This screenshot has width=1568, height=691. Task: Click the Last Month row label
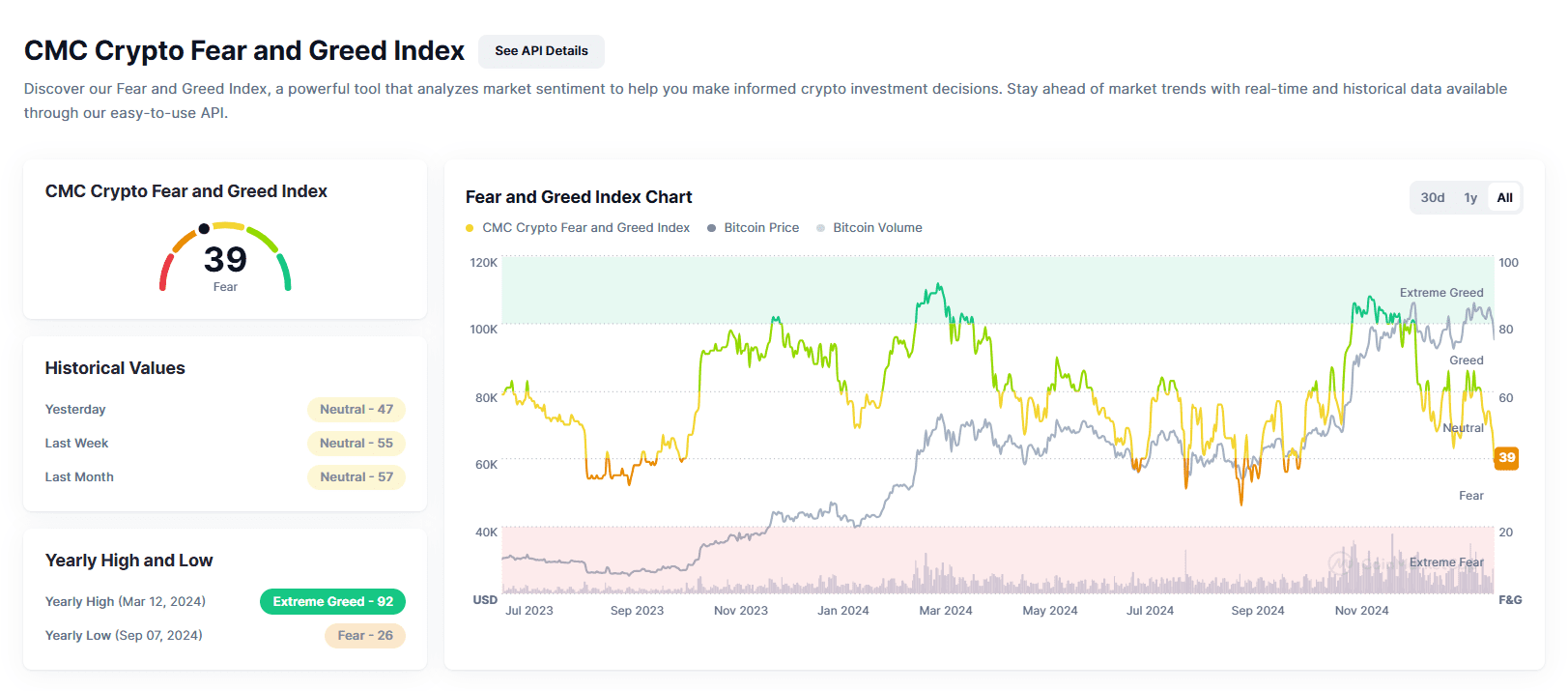coord(79,477)
